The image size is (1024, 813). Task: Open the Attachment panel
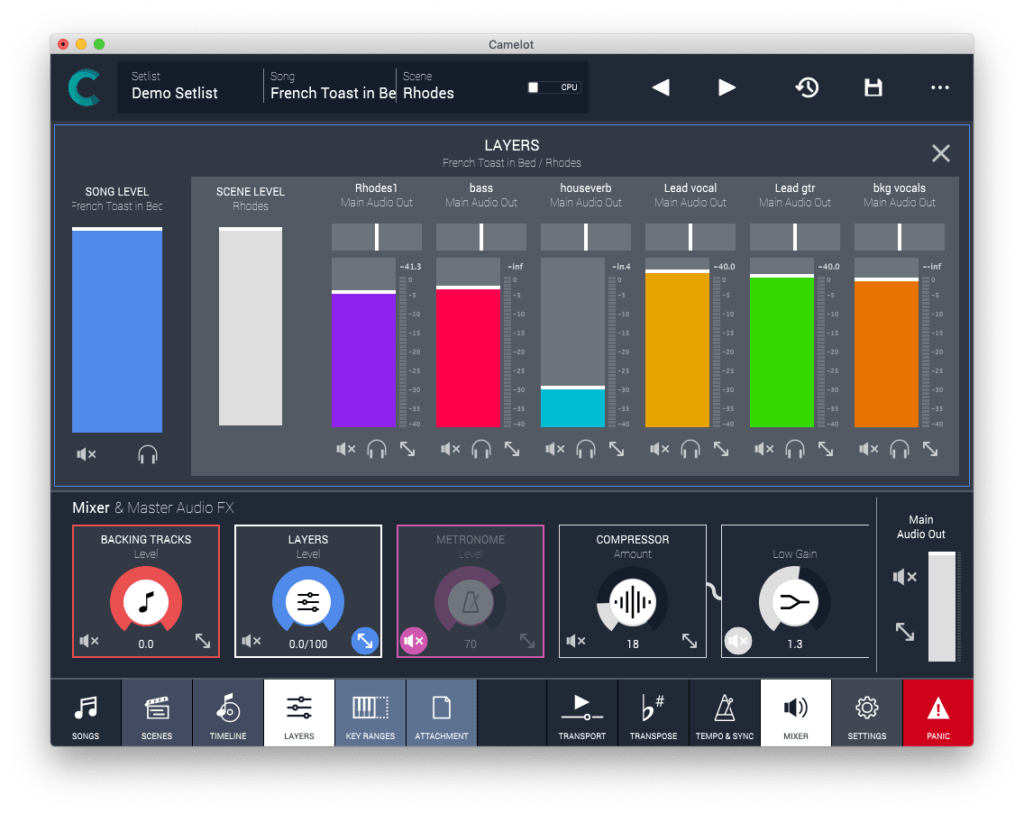pyautogui.click(x=441, y=712)
